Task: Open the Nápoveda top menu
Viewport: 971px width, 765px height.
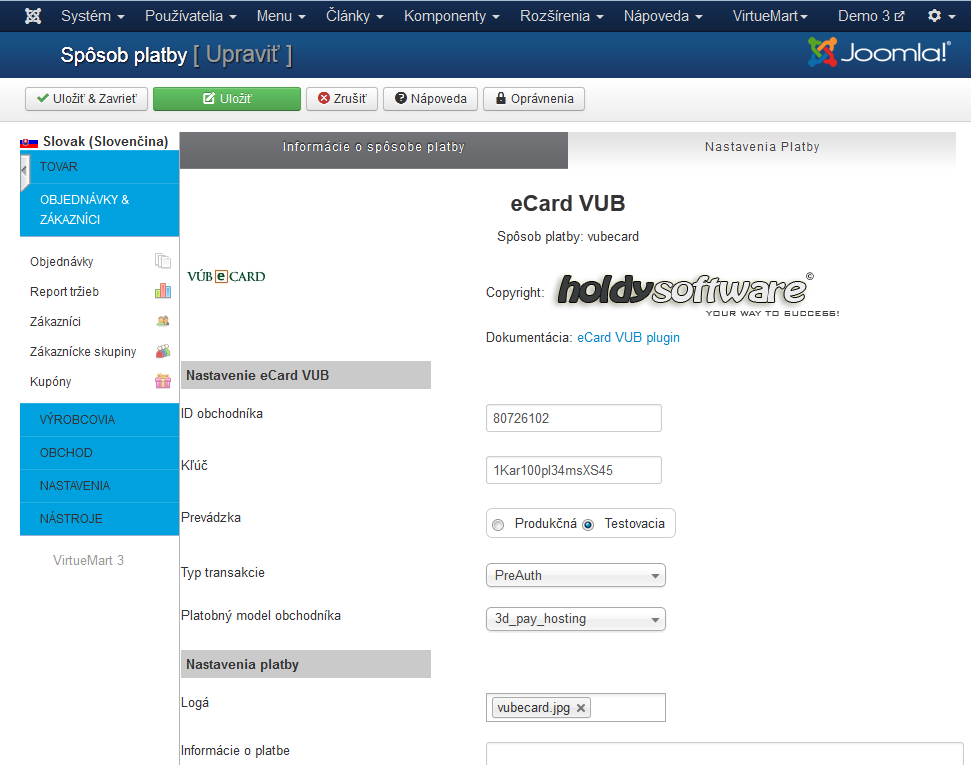Action: (663, 16)
